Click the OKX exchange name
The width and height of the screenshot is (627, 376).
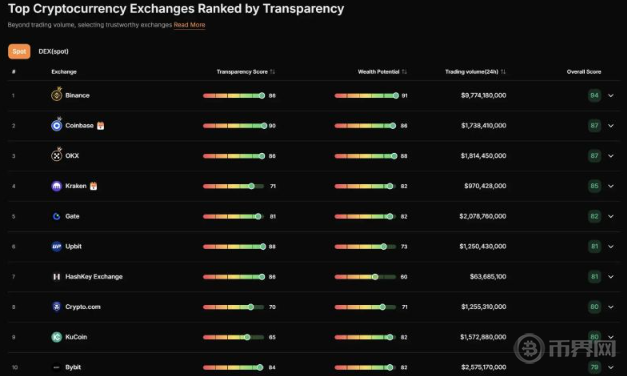coord(72,156)
